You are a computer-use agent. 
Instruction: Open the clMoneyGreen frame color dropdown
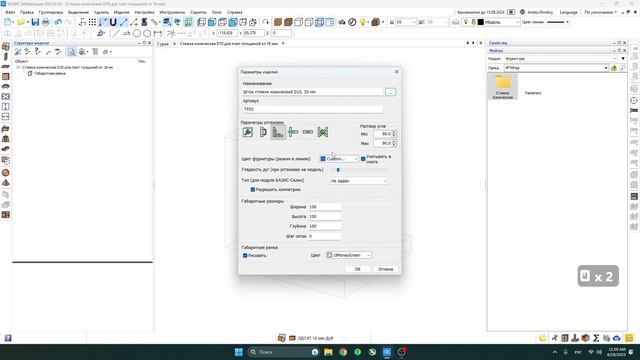point(349,255)
